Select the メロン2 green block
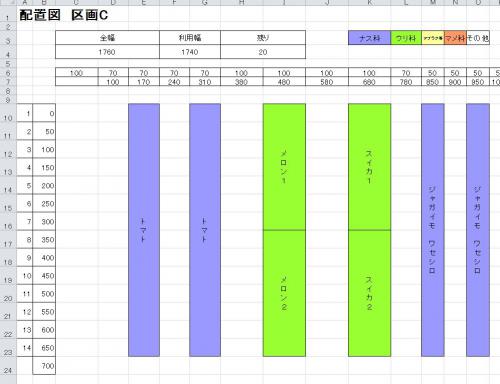Screen dimensions: 500x384 pos(284,293)
